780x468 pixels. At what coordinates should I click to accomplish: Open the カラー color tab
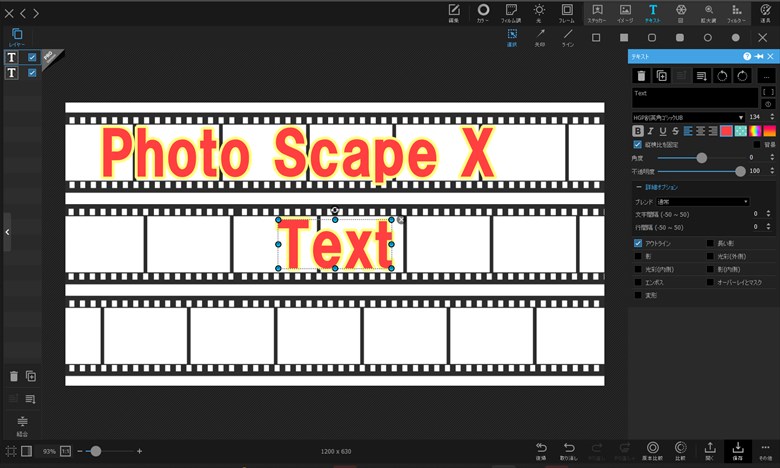pos(483,13)
